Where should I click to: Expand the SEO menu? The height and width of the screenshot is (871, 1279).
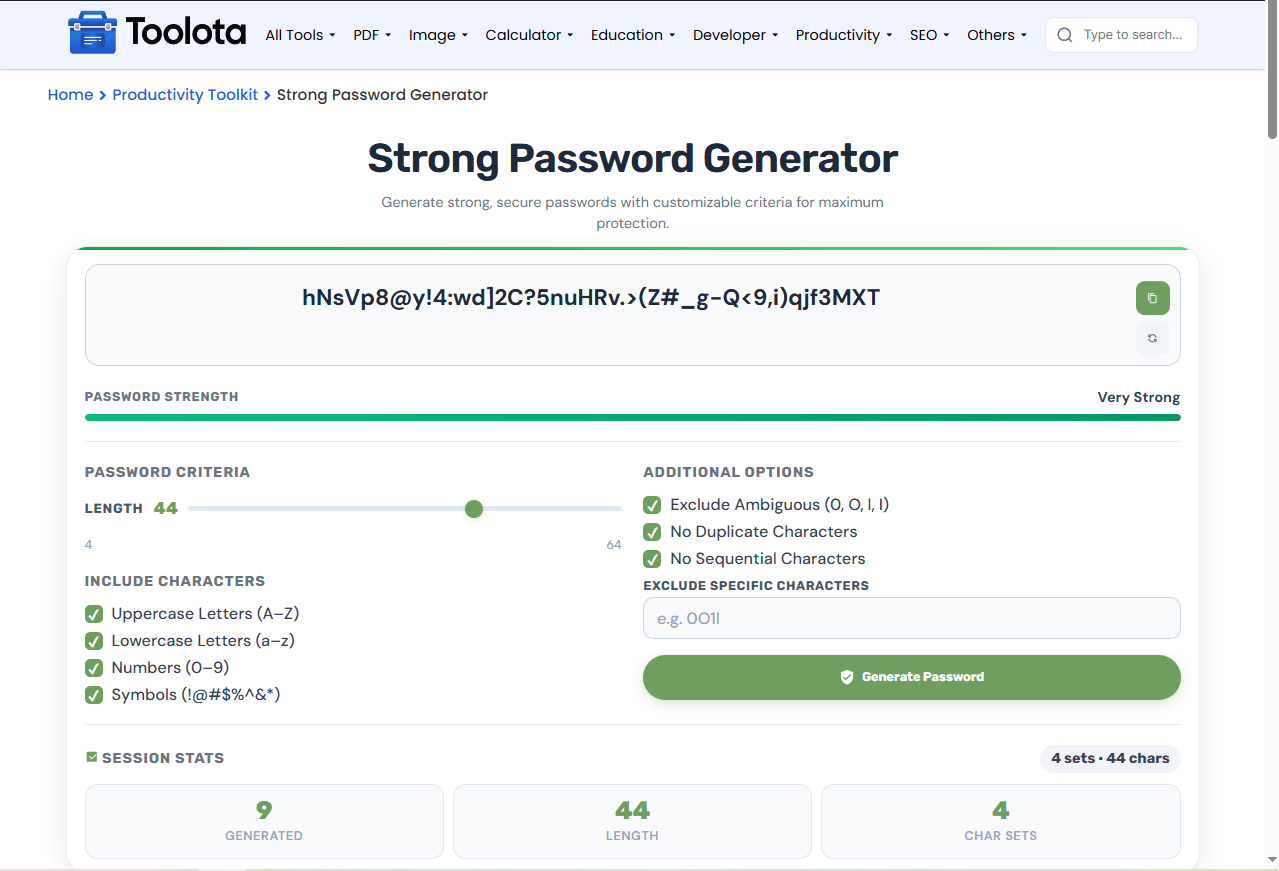(x=930, y=35)
